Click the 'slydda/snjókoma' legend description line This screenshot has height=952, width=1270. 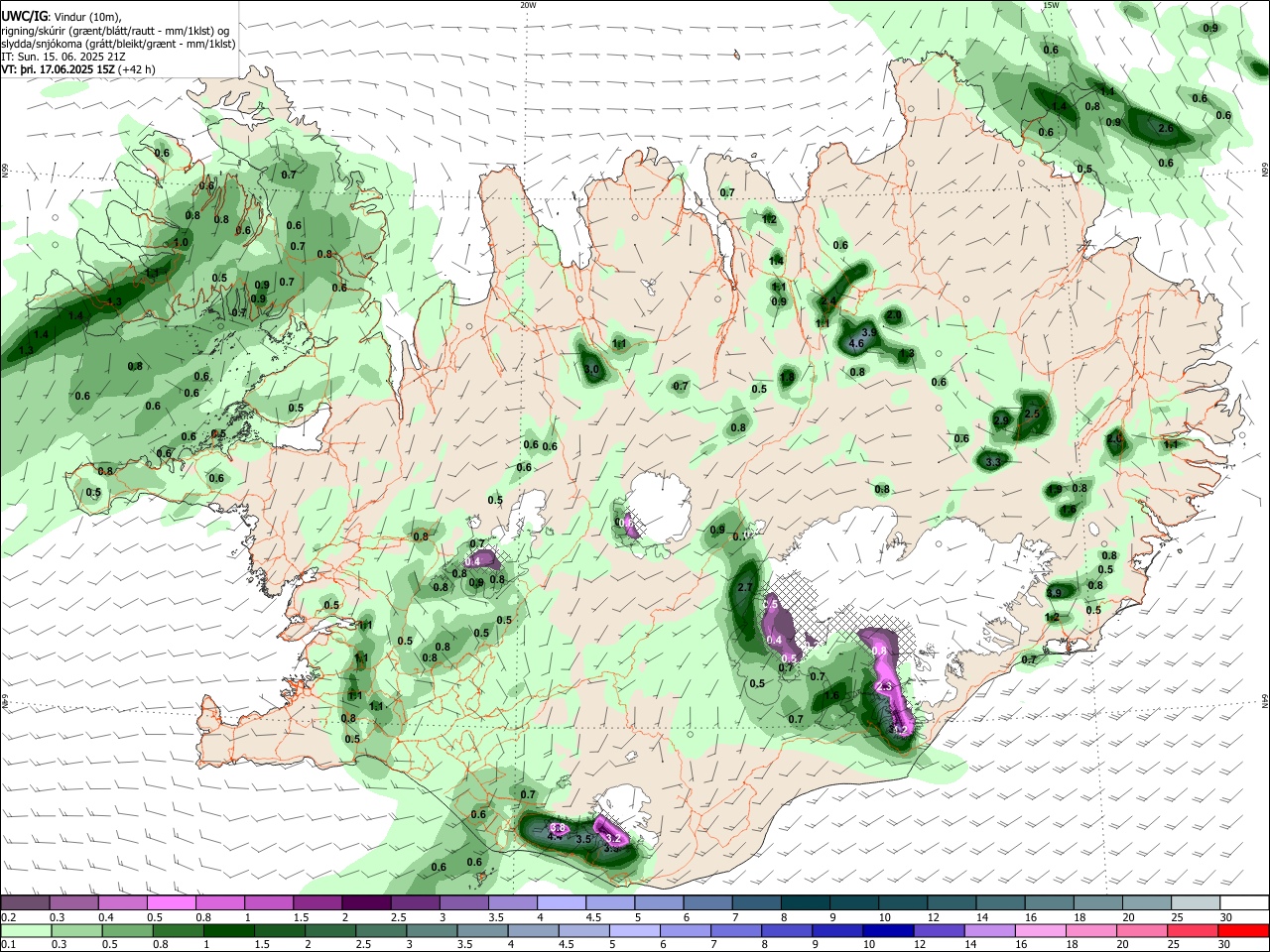click(x=117, y=44)
